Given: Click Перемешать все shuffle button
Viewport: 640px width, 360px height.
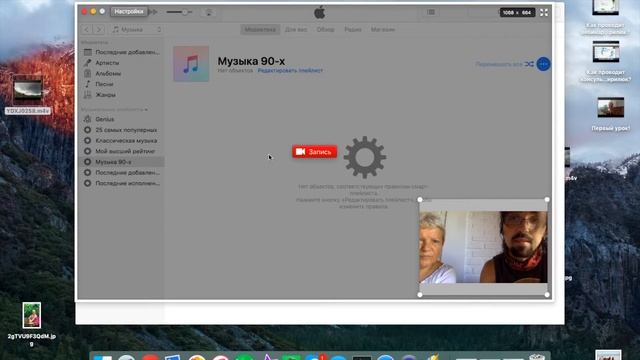Looking at the screenshot, I should tap(504, 64).
